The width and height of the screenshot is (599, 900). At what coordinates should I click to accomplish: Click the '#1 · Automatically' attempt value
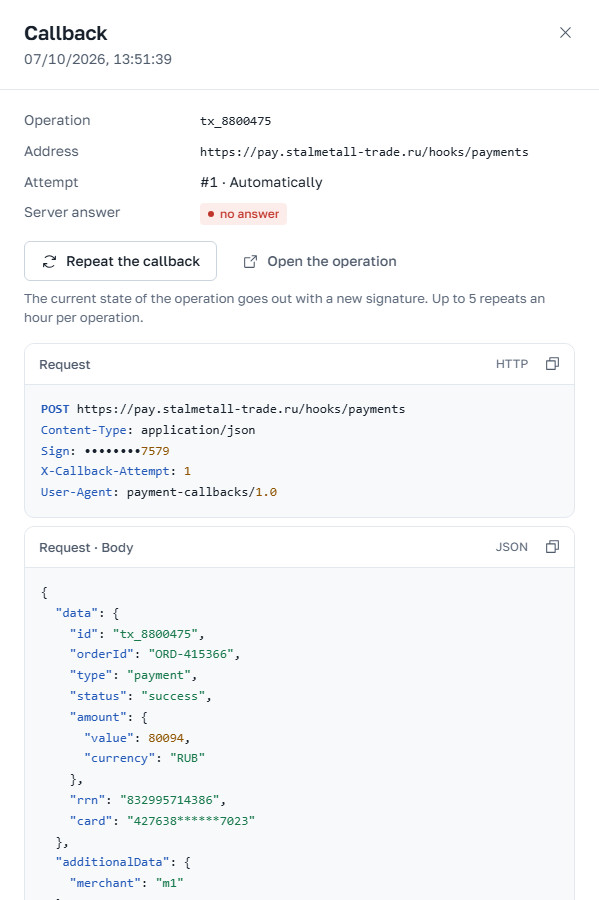(261, 183)
